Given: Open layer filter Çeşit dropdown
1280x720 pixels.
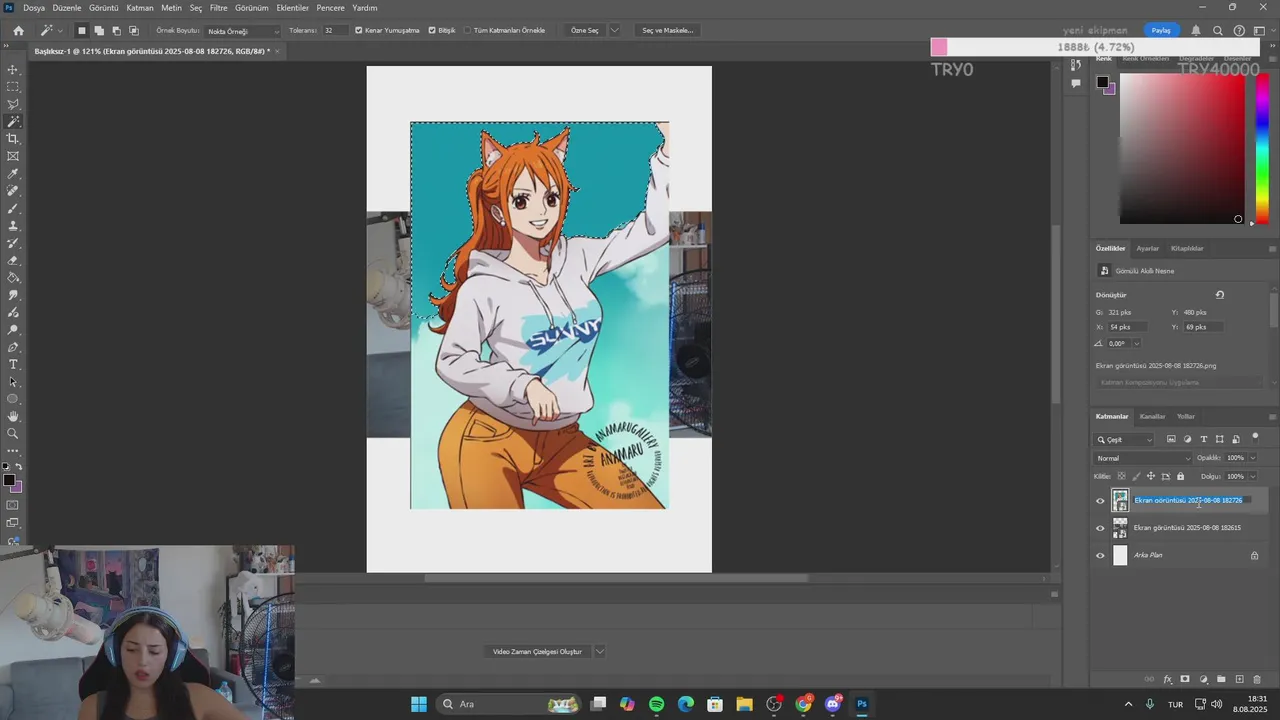Looking at the screenshot, I should pyautogui.click(x=1125, y=439).
